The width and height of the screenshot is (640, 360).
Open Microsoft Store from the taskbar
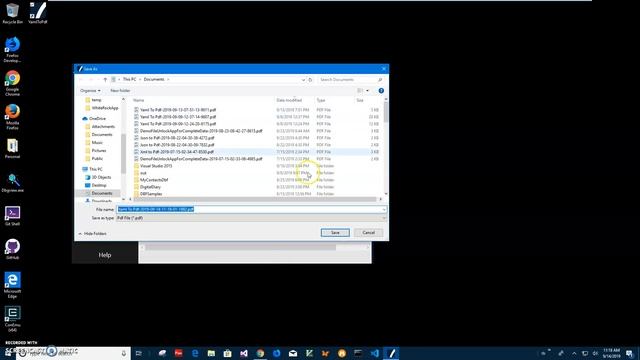(227, 353)
